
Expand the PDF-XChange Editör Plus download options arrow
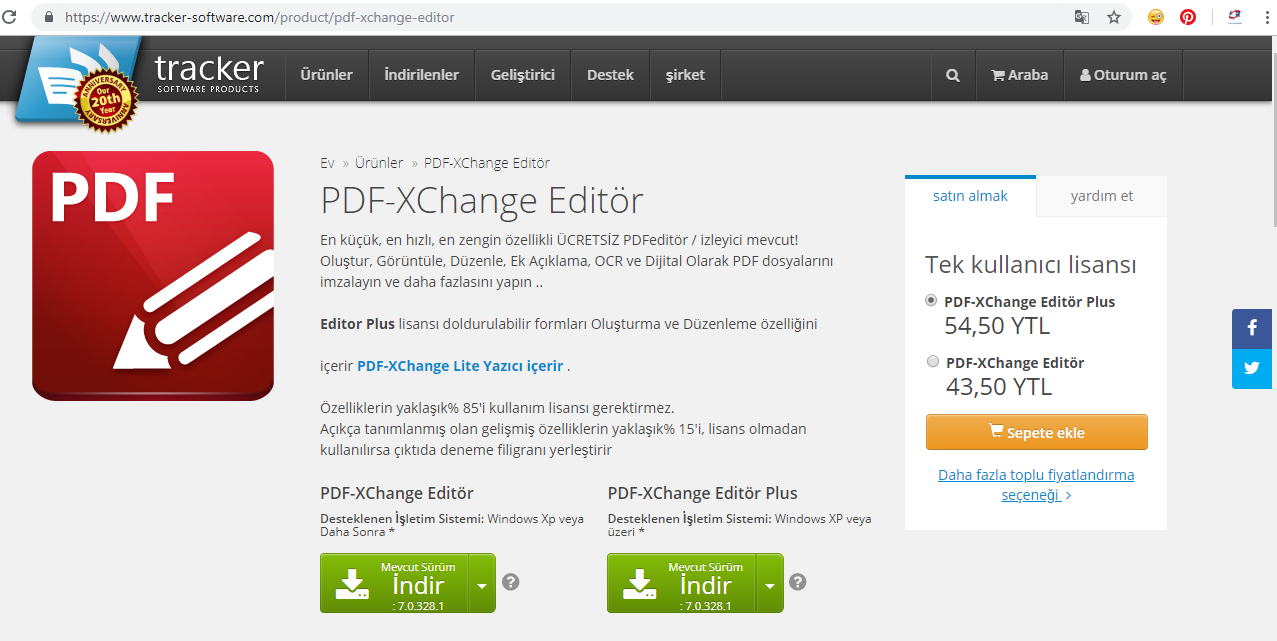[x=770, y=584]
